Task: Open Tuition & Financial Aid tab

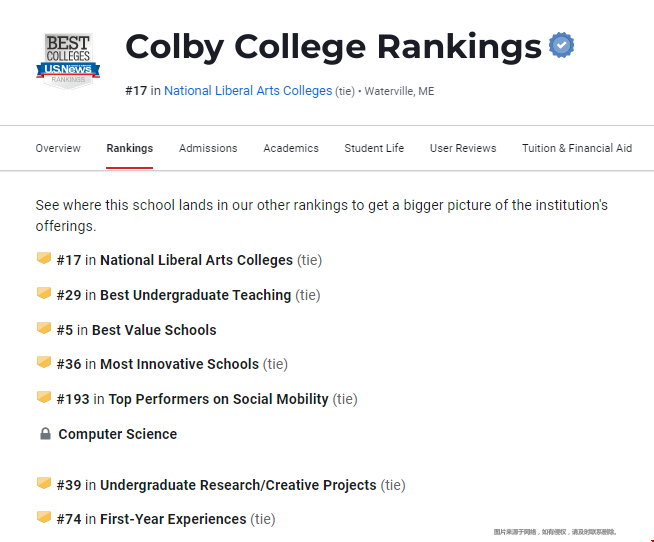Action: pyautogui.click(x=577, y=148)
